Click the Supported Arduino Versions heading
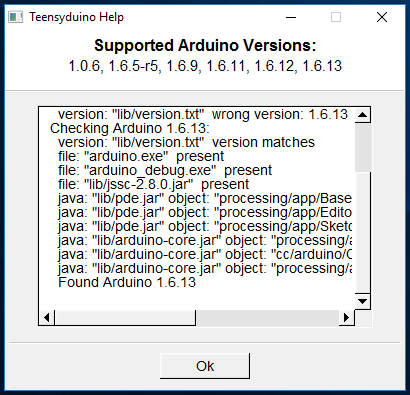Screen dimensions: 410x395 [x=205, y=45]
